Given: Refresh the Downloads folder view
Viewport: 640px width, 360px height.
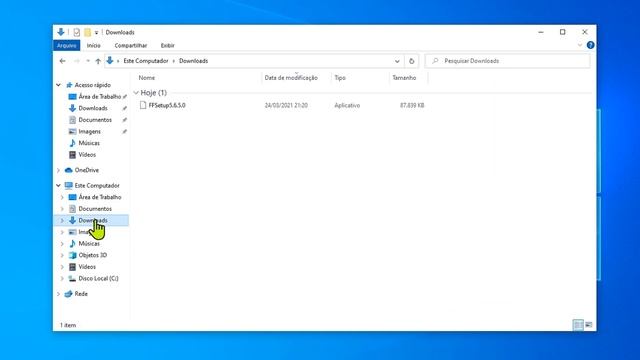Looking at the screenshot, I should click(411, 61).
